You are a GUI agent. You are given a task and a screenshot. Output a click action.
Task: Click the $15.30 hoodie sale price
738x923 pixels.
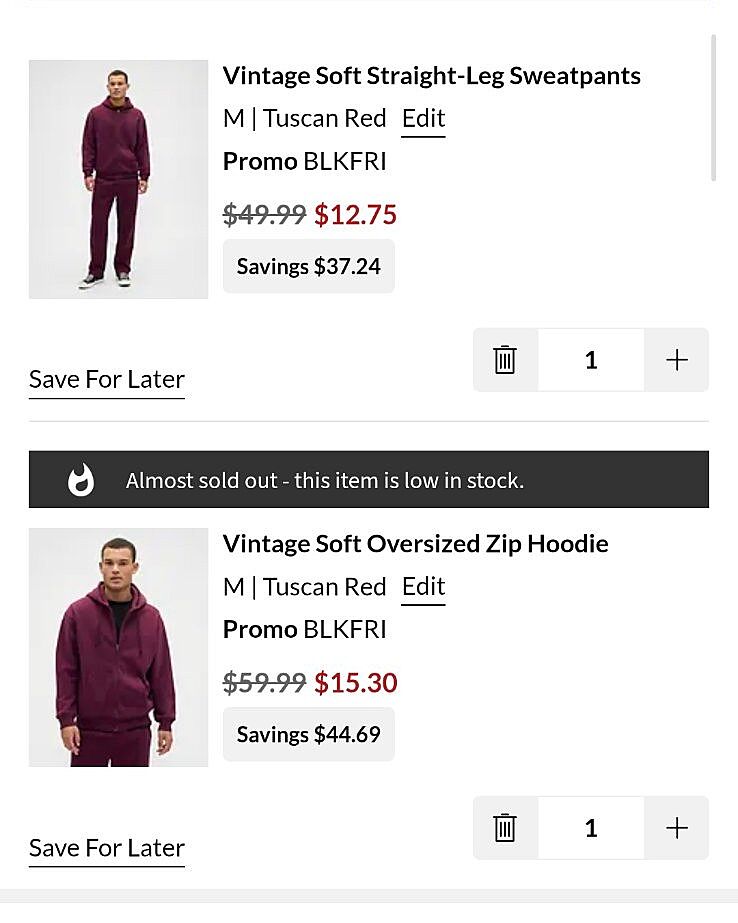click(x=356, y=683)
